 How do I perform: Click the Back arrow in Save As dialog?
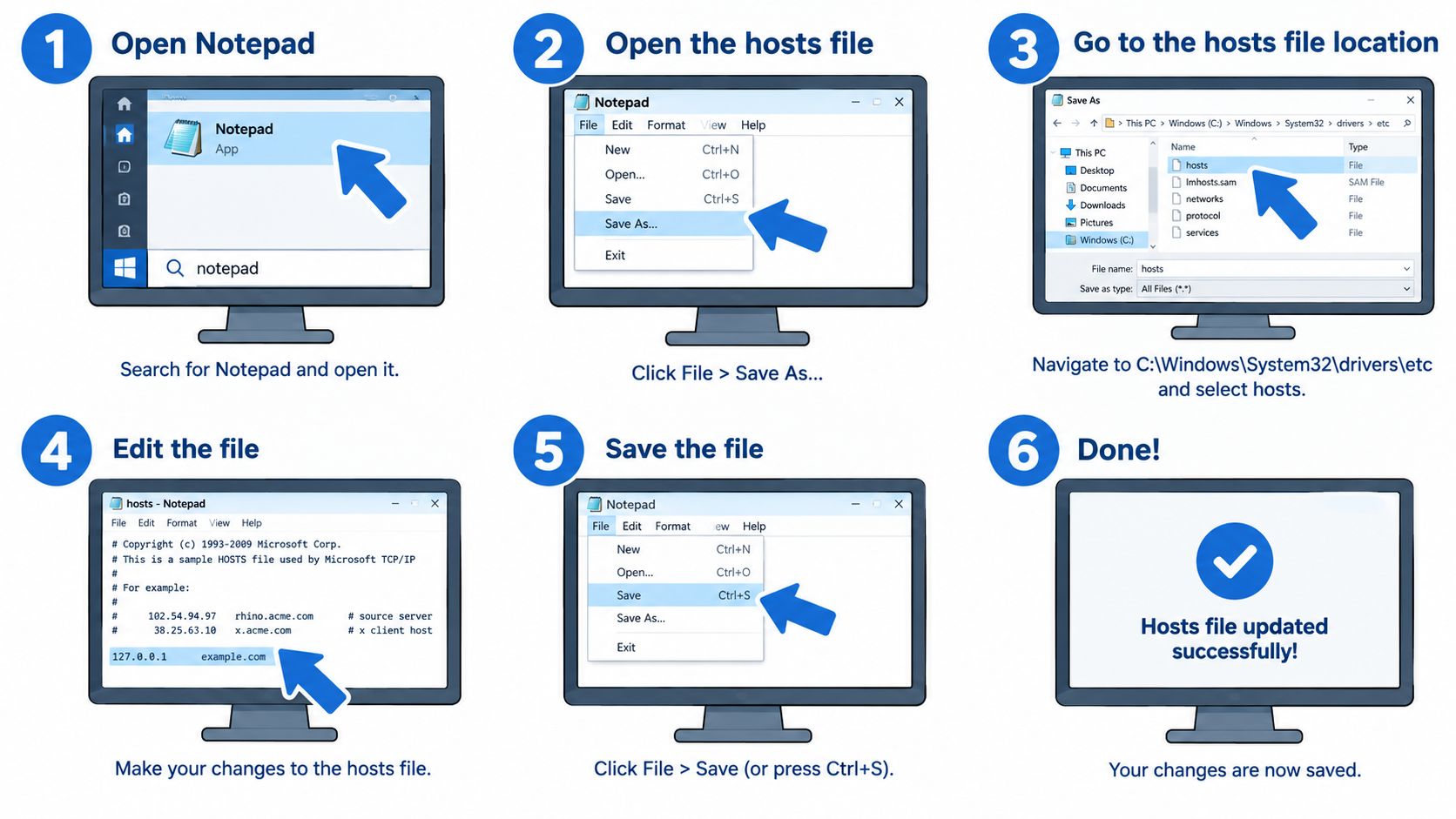(x=1057, y=124)
